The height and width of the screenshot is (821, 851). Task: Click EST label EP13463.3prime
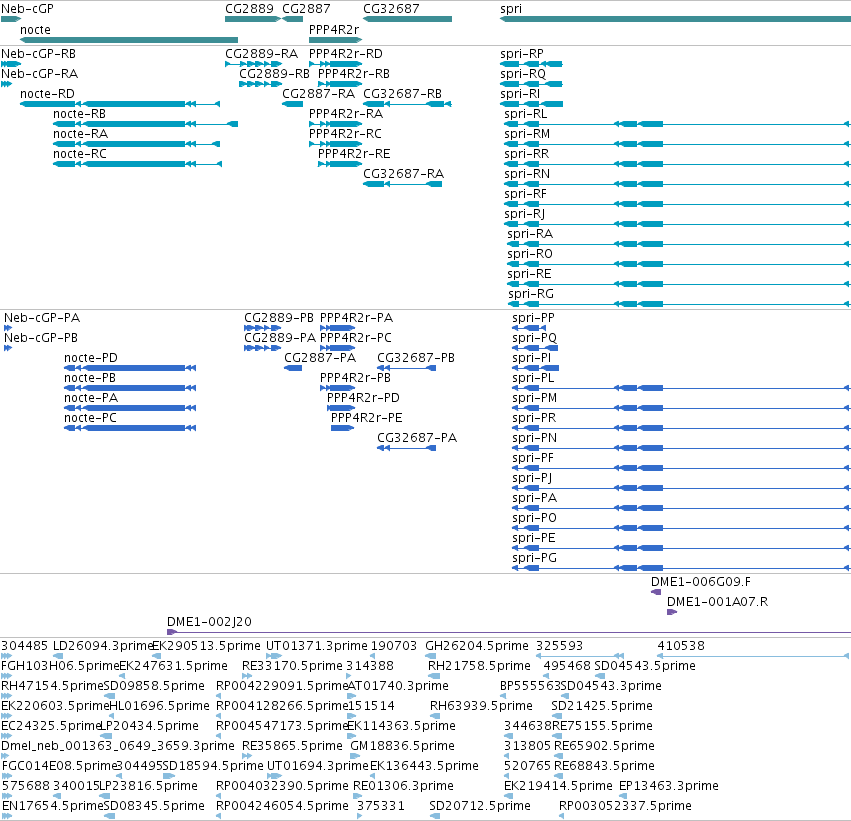[x=669, y=786]
